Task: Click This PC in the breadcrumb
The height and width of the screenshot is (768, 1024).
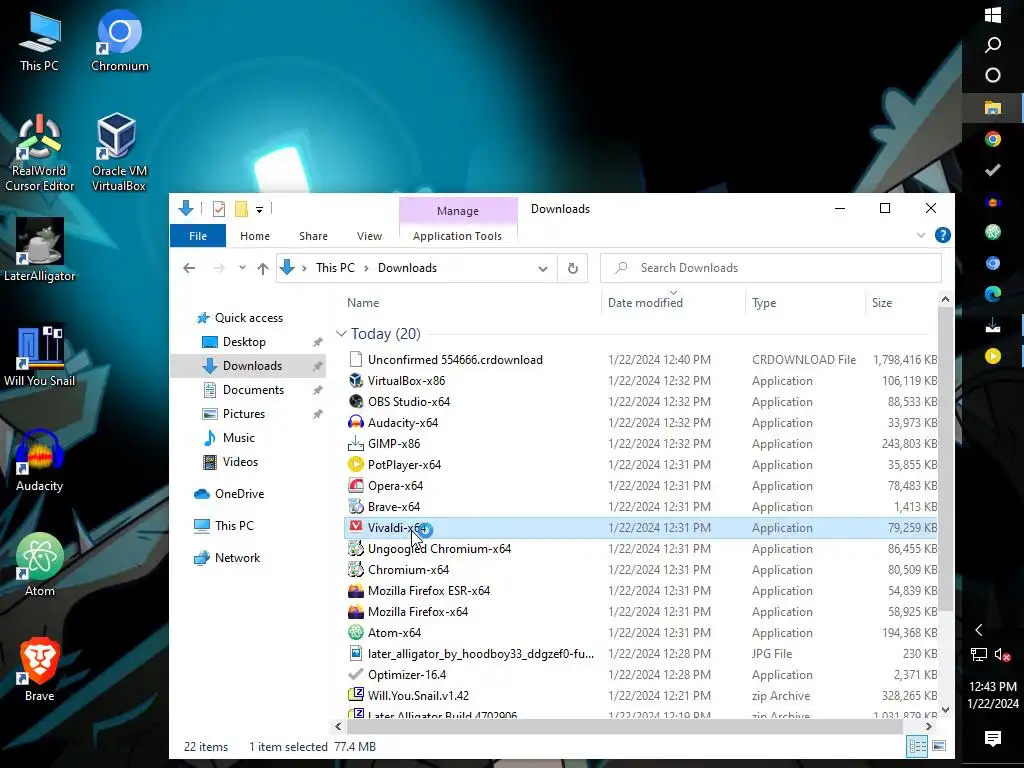Action: tap(335, 268)
